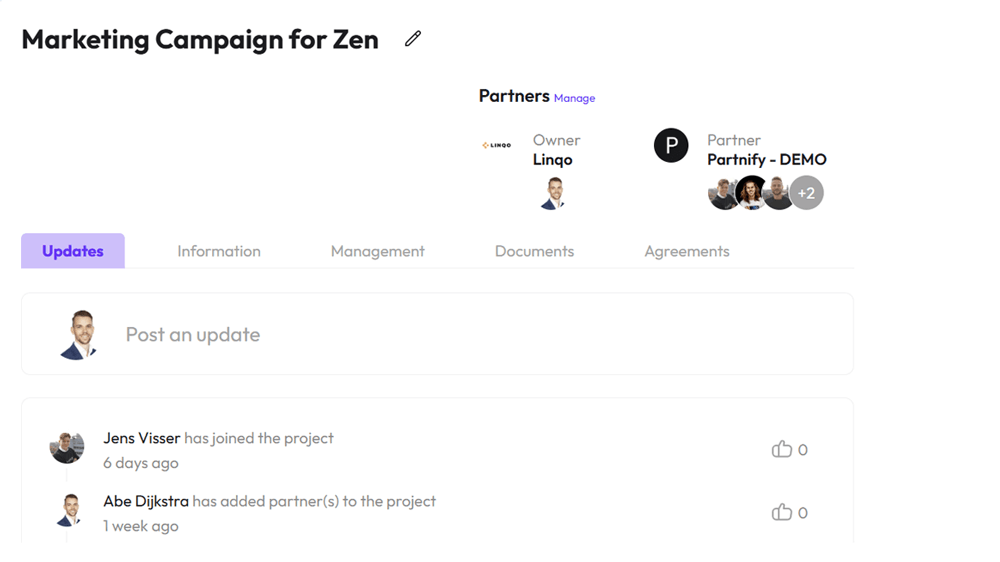Select the Agreements tab
1000x562 pixels.
[x=687, y=251]
